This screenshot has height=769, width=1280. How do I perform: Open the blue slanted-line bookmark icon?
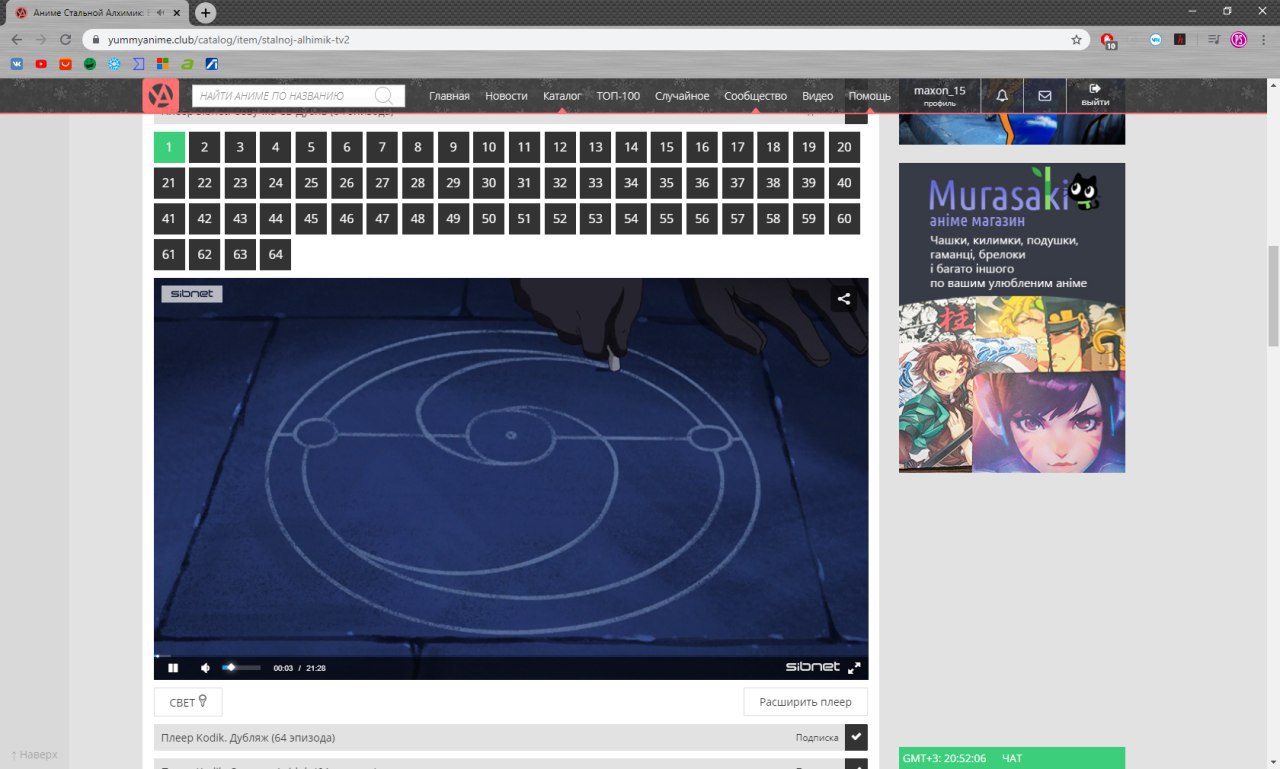(x=211, y=64)
